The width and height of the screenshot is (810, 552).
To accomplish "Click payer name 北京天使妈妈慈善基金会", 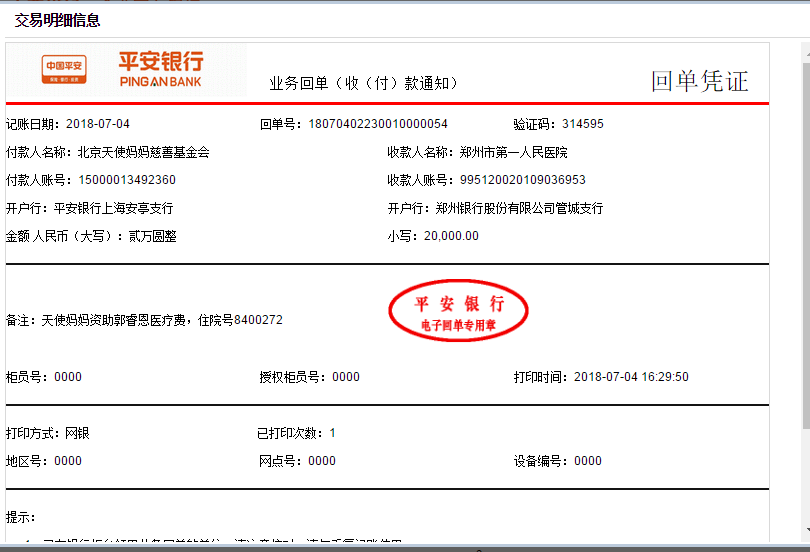I will pos(144,152).
